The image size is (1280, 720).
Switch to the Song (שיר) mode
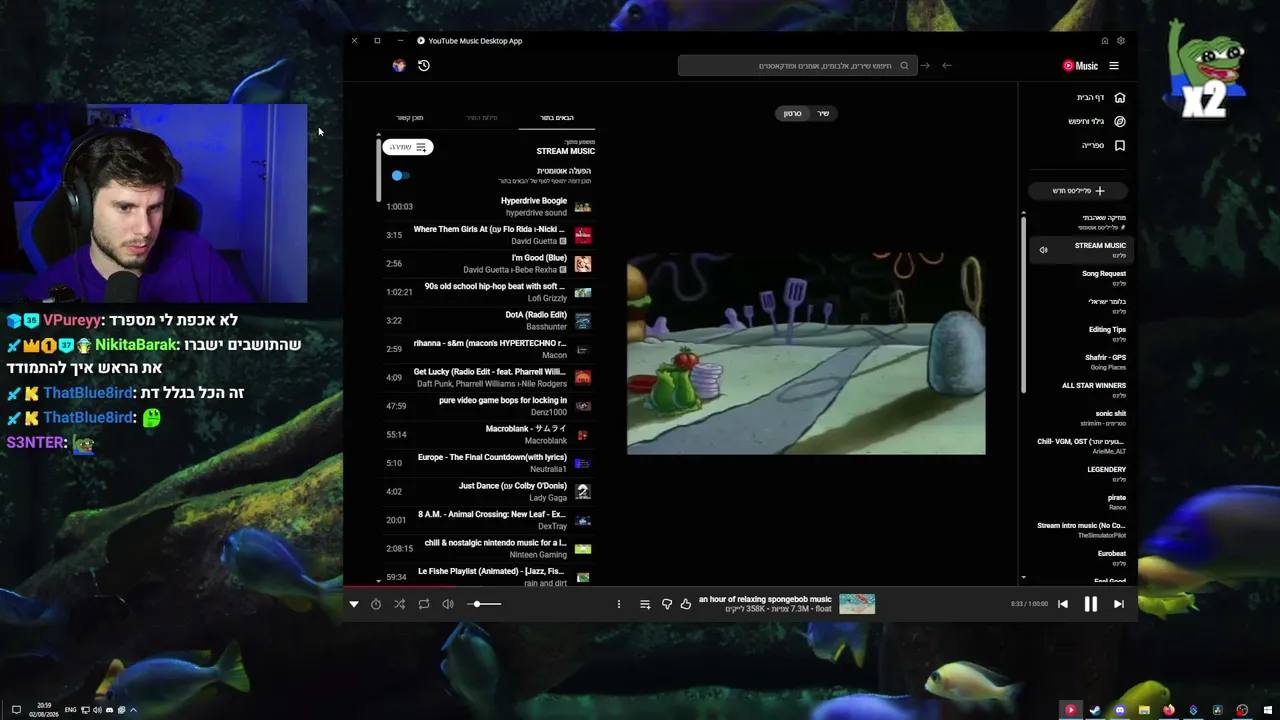[x=824, y=113]
